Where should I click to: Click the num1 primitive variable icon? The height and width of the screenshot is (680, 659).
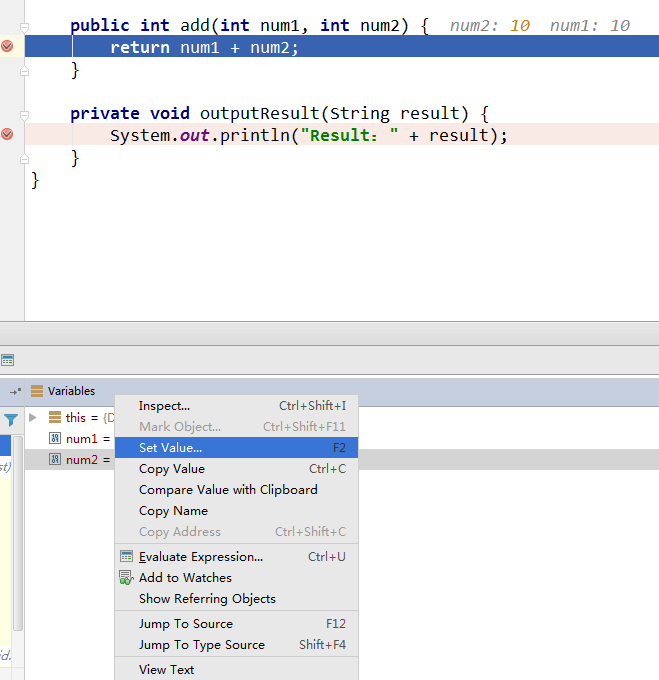[x=55, y=438]
